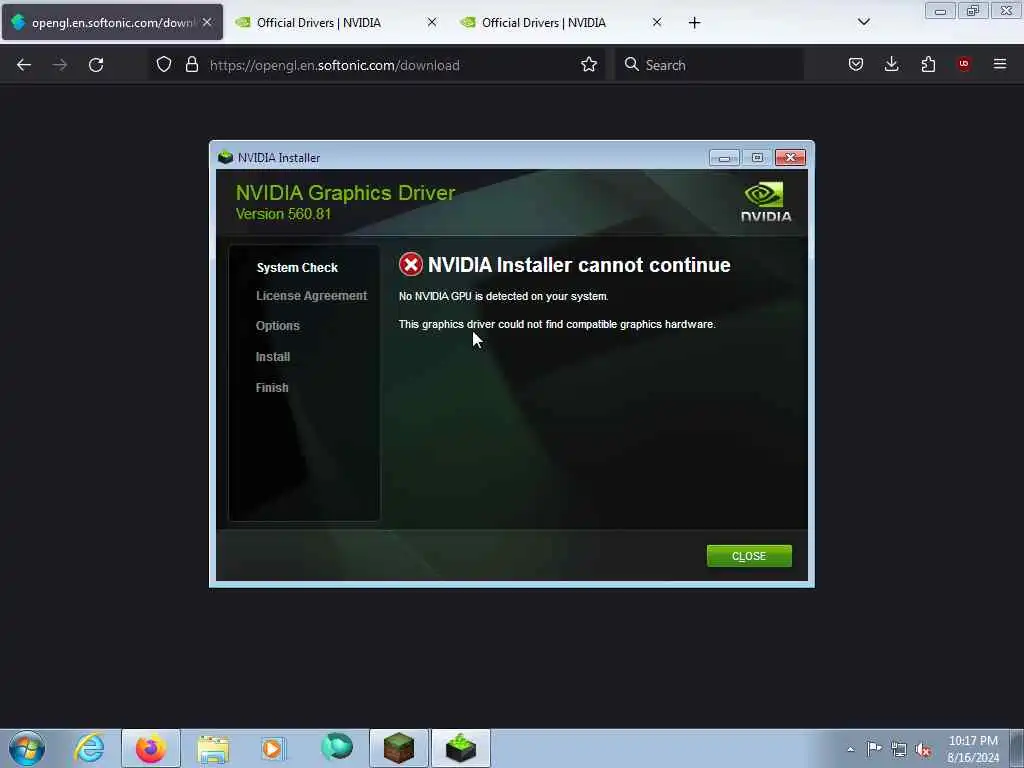
Task: Reload the current page
Action: (96, 65)
